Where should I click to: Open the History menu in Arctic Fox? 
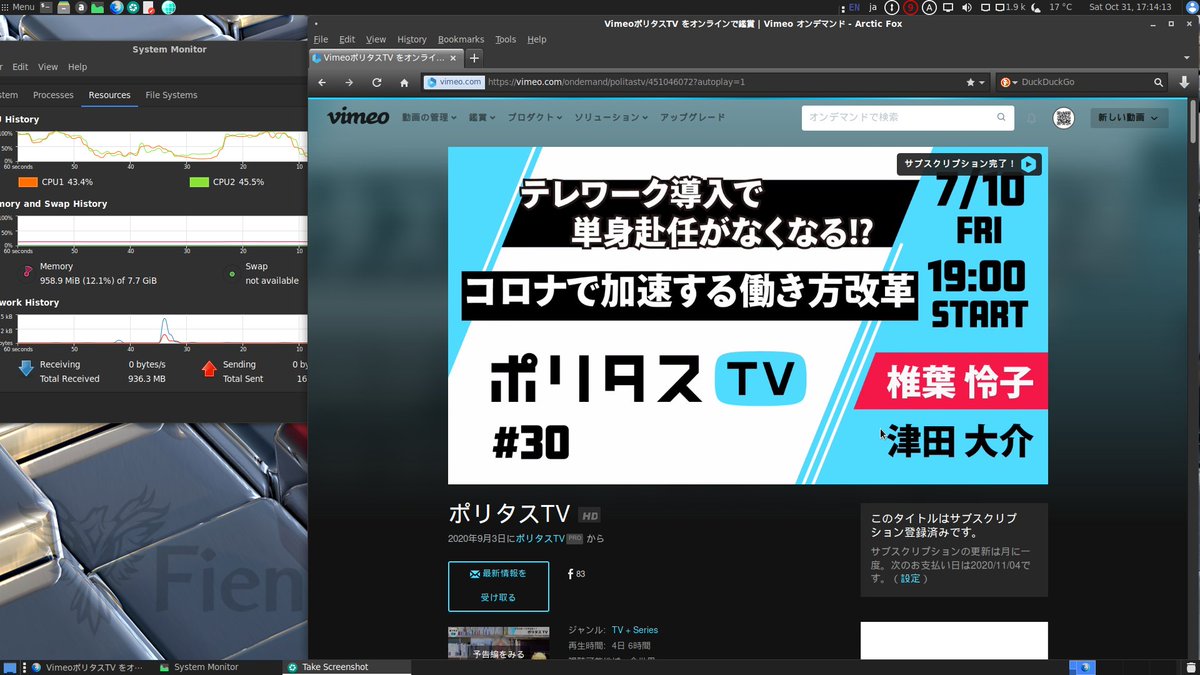(411, 39)
